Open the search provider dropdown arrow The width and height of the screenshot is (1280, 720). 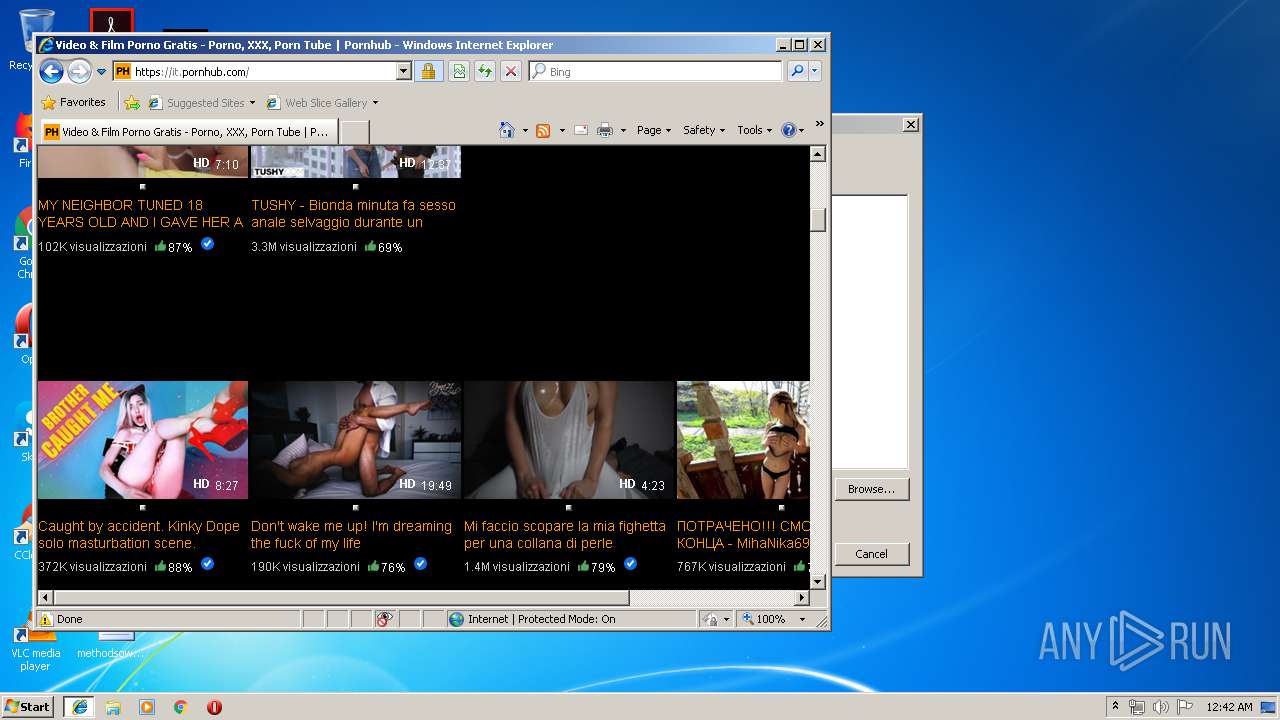[x=814, y=72]
